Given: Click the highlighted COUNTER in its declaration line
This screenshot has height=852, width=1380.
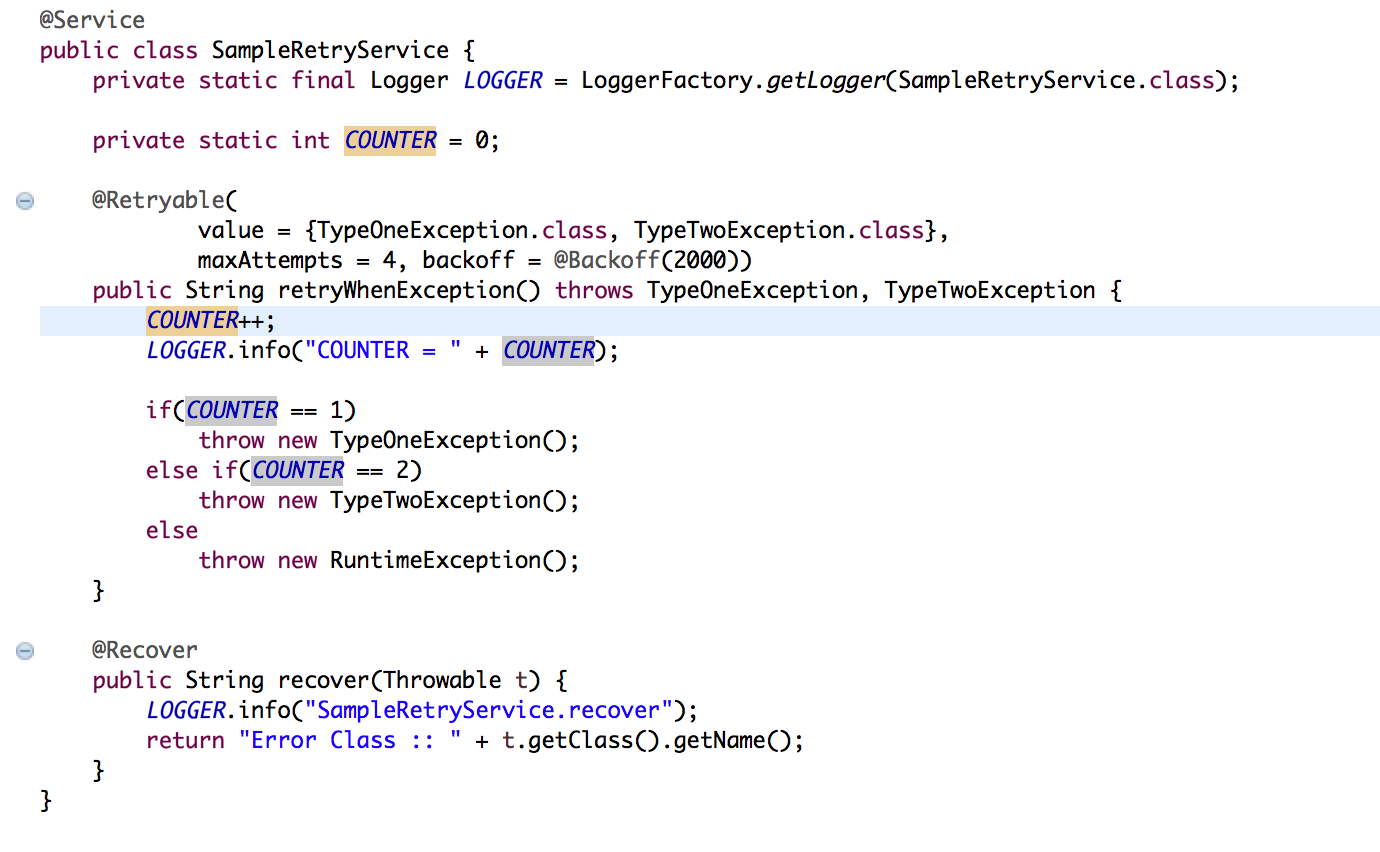Looking at the screenshot, I should pos(391,140).
